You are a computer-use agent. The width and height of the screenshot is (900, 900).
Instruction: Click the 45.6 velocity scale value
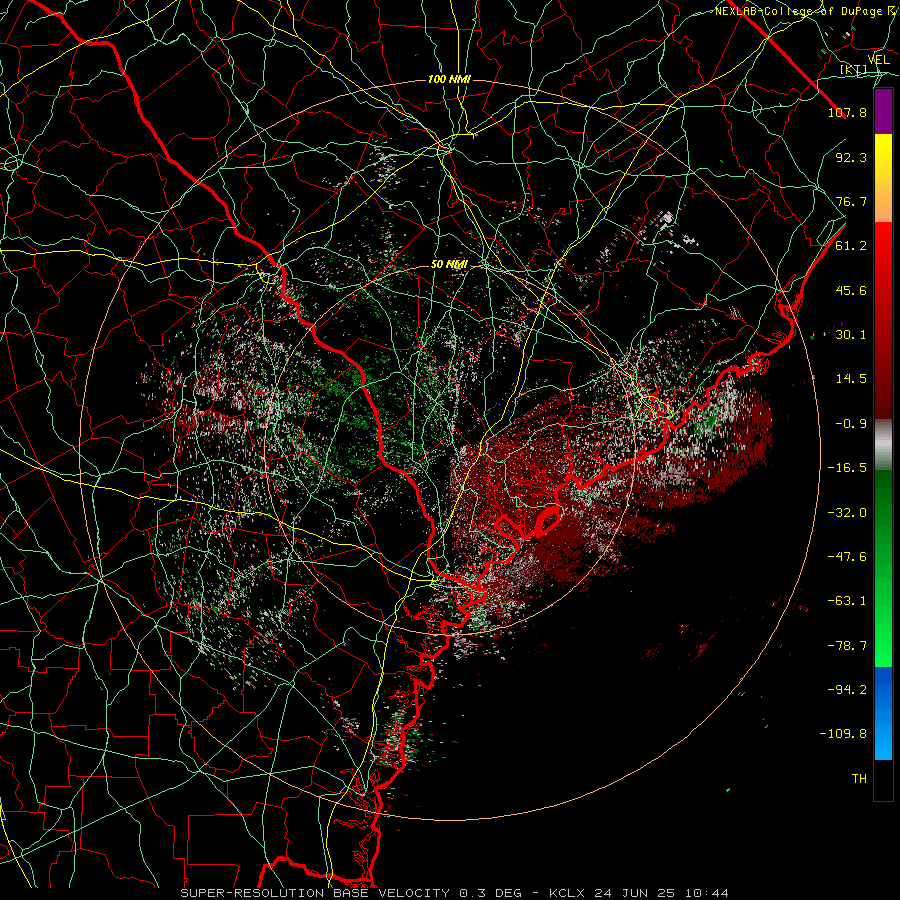tap(851, 290)
